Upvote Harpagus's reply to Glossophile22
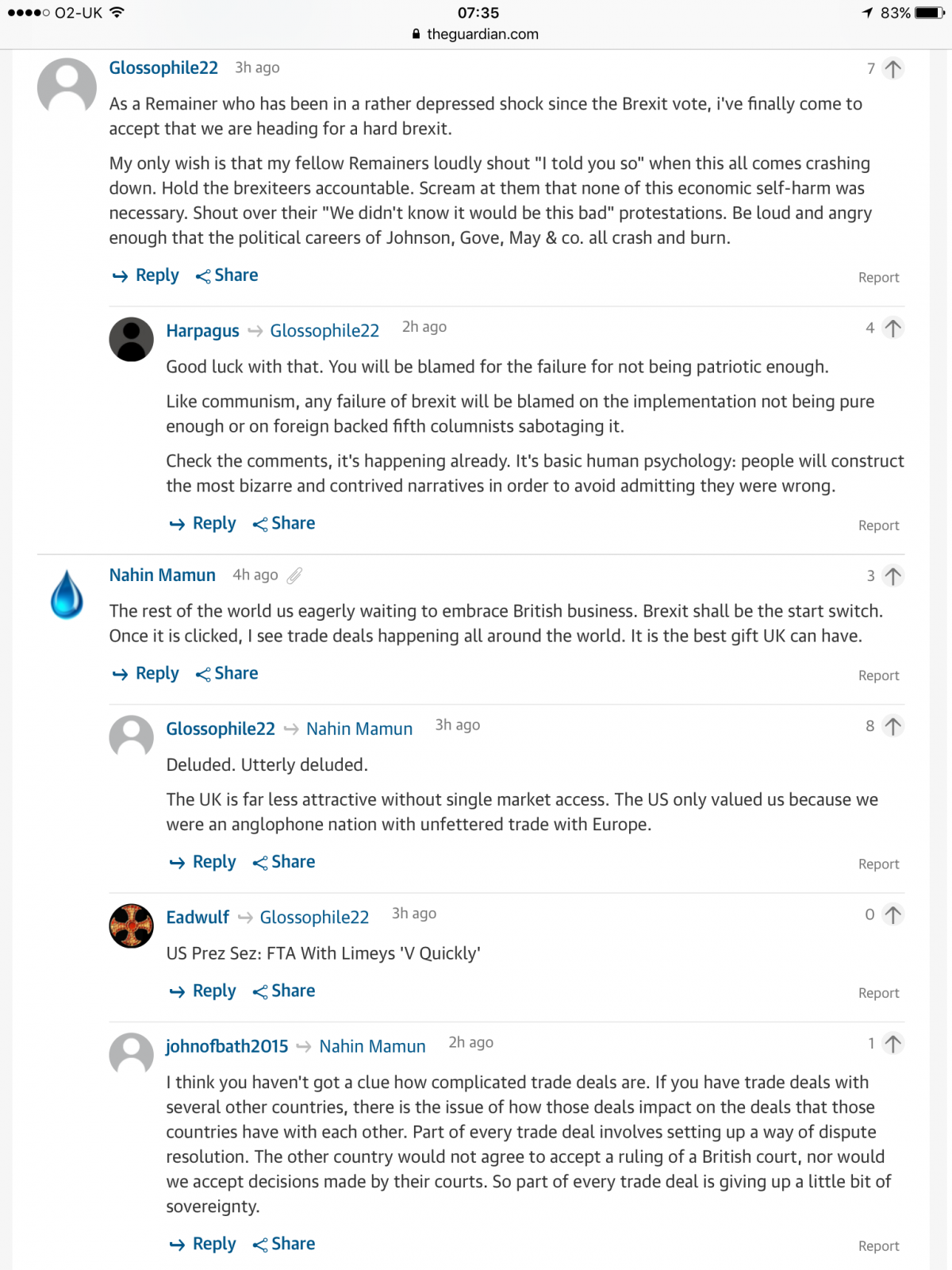952x1270 pixels. [x=892, y=328]
